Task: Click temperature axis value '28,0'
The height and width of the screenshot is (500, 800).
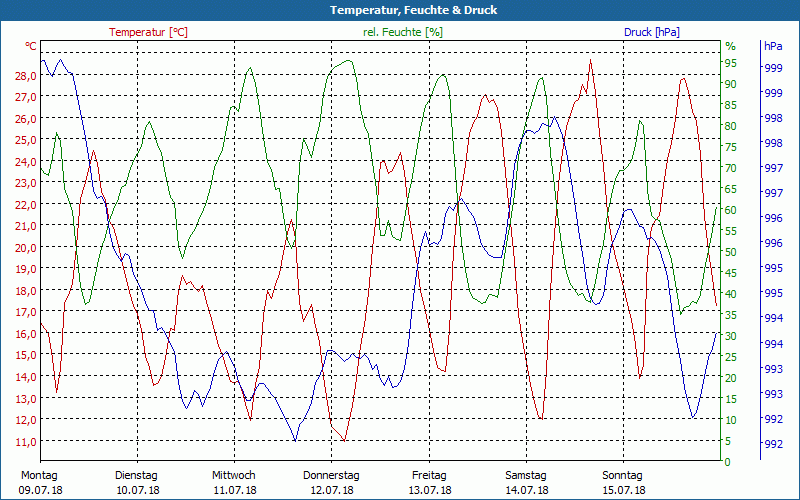Action: 27,76
